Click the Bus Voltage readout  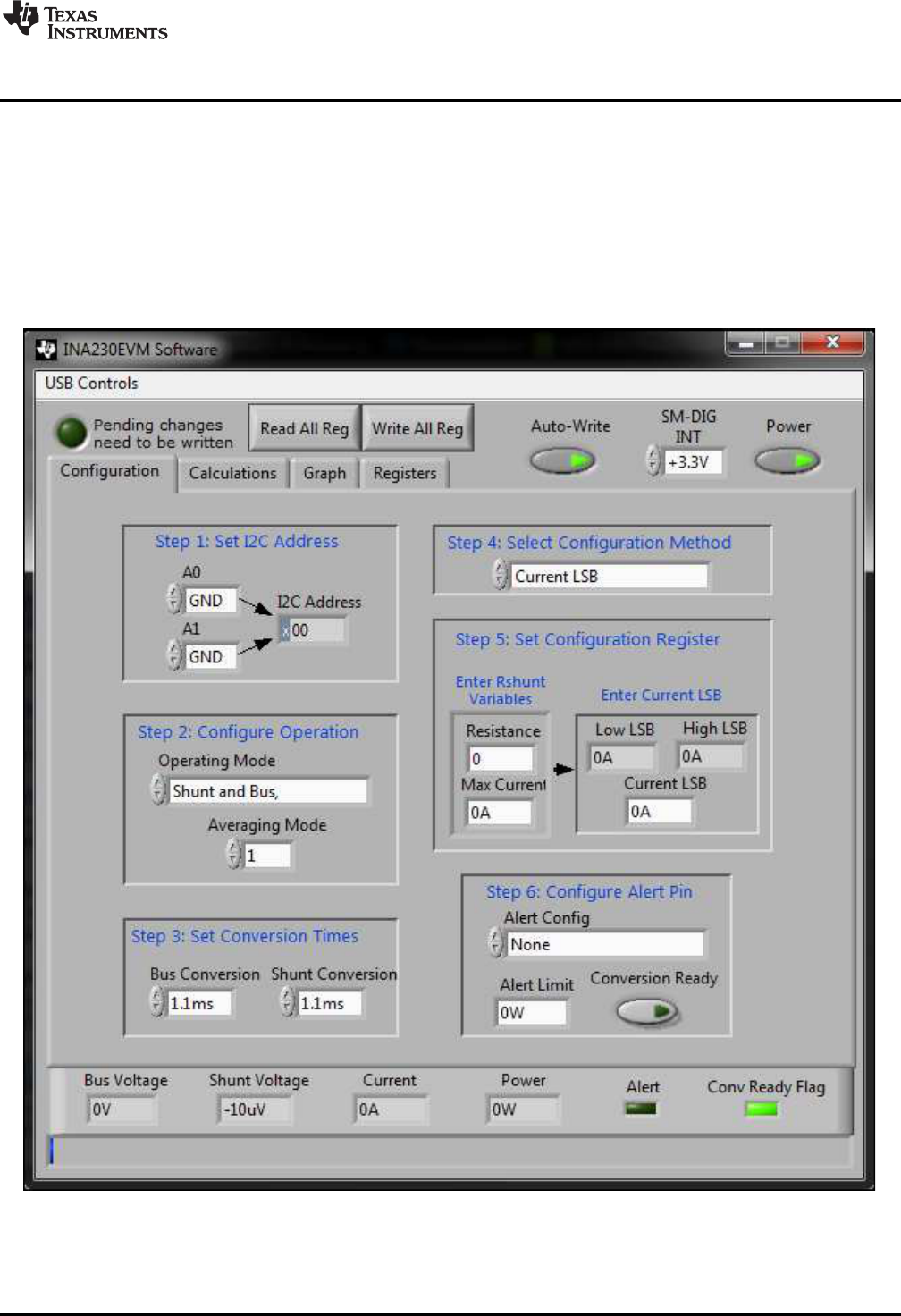click(x=122, y=1109)
